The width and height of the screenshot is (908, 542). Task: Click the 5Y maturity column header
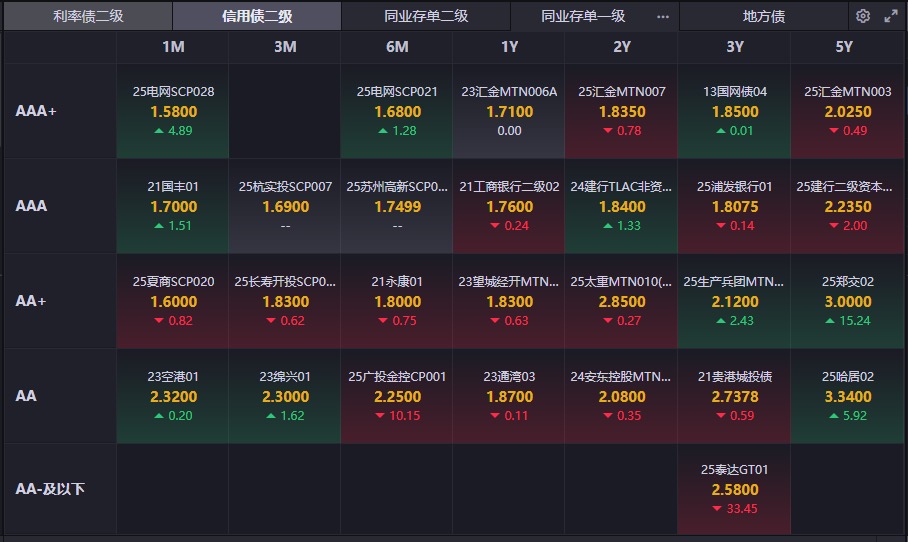click(843, 47)
